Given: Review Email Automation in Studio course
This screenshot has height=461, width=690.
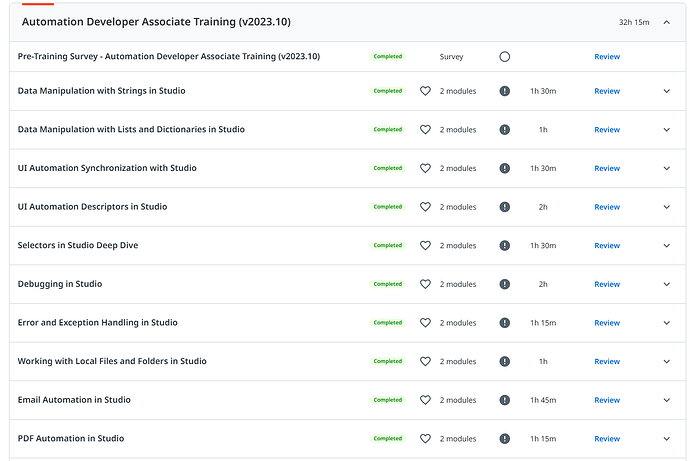Looking at the screenshot, I should pyautogui.click(x=607, y=400).
